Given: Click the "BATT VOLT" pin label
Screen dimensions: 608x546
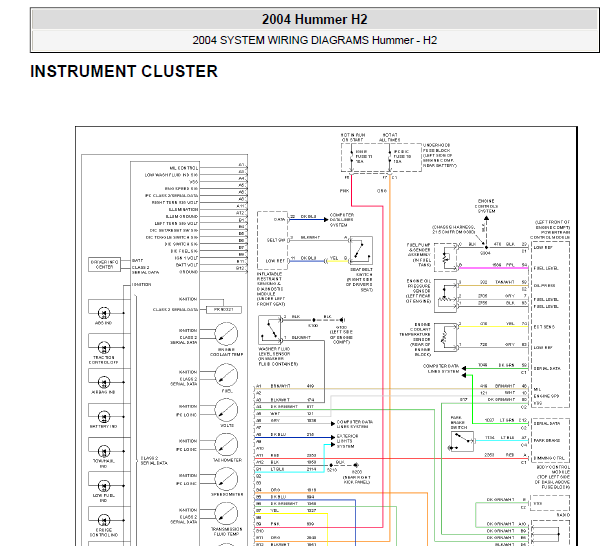Looking at the screenshot, I should (x=187, y=265).
